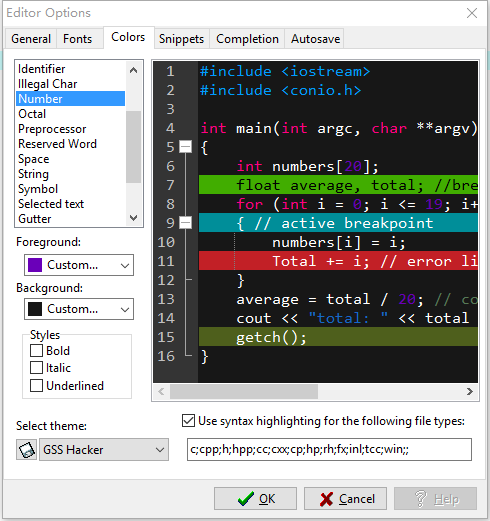Click the element list scroll up arrow
This screenshot has height=521, width=490.
(x=134, y=70)
